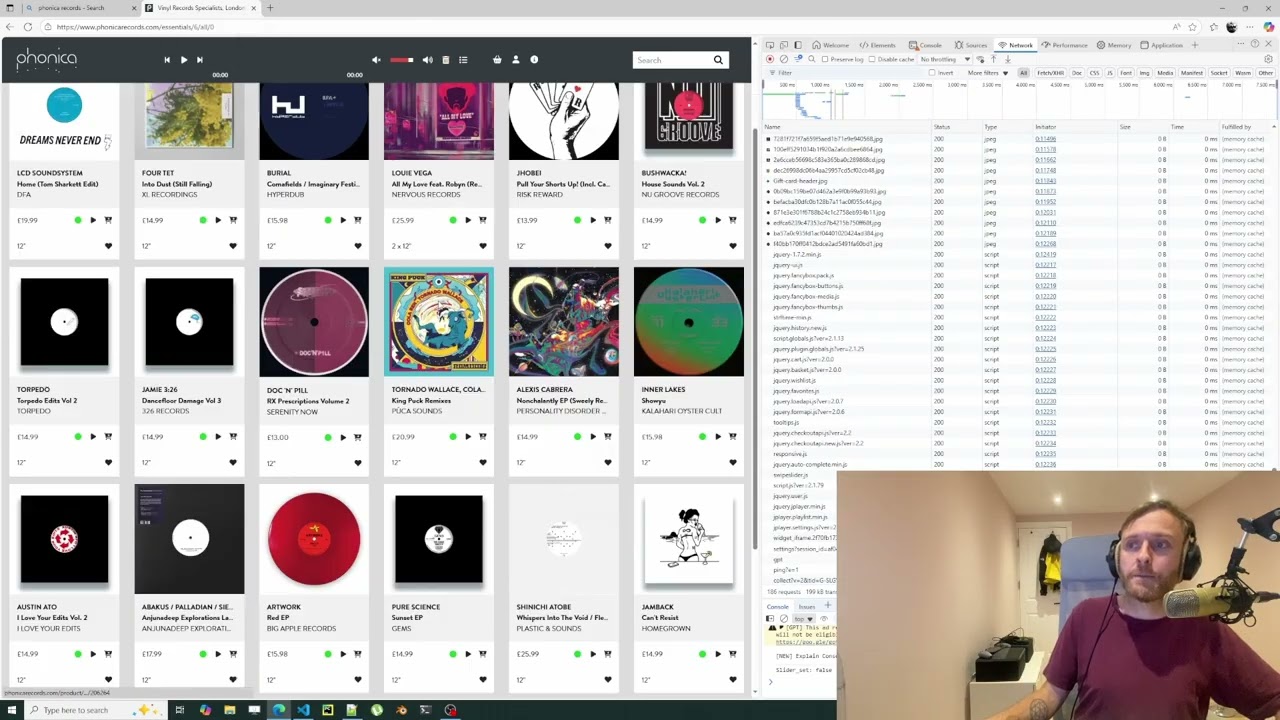Filter network requests by Fetch/XHR

point(1050,73)
